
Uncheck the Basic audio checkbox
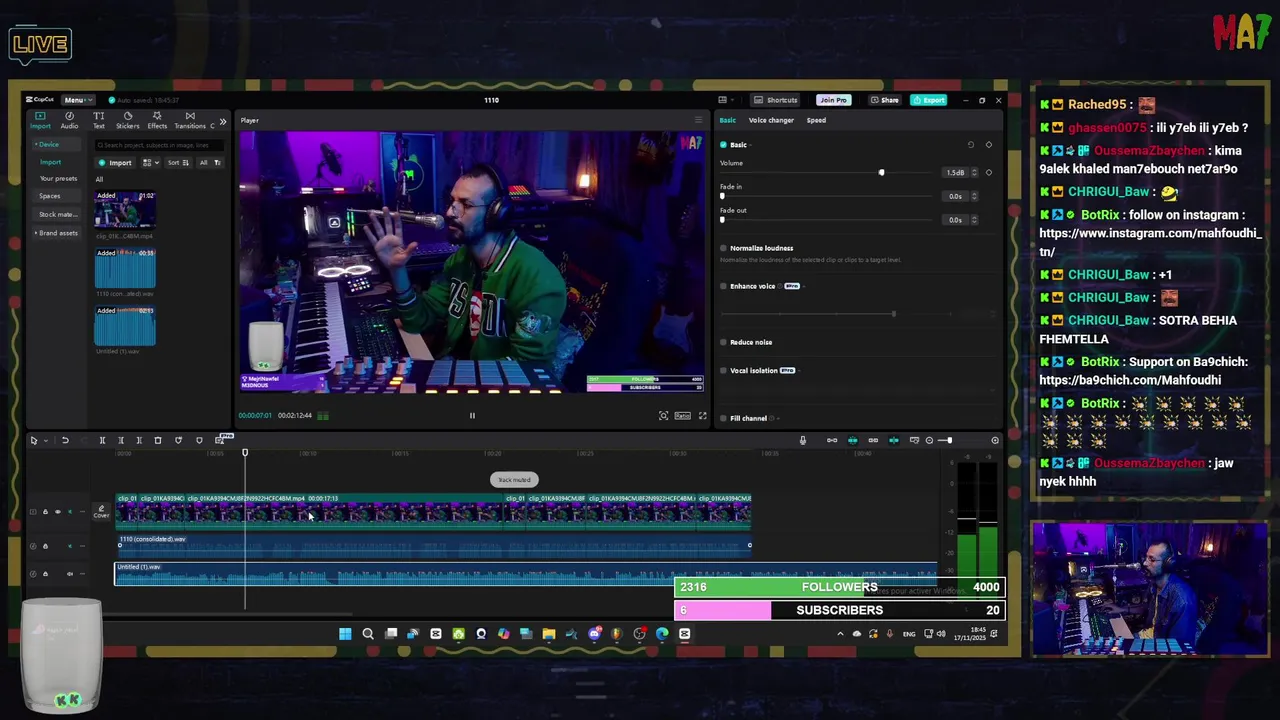[x=723, y=145]
